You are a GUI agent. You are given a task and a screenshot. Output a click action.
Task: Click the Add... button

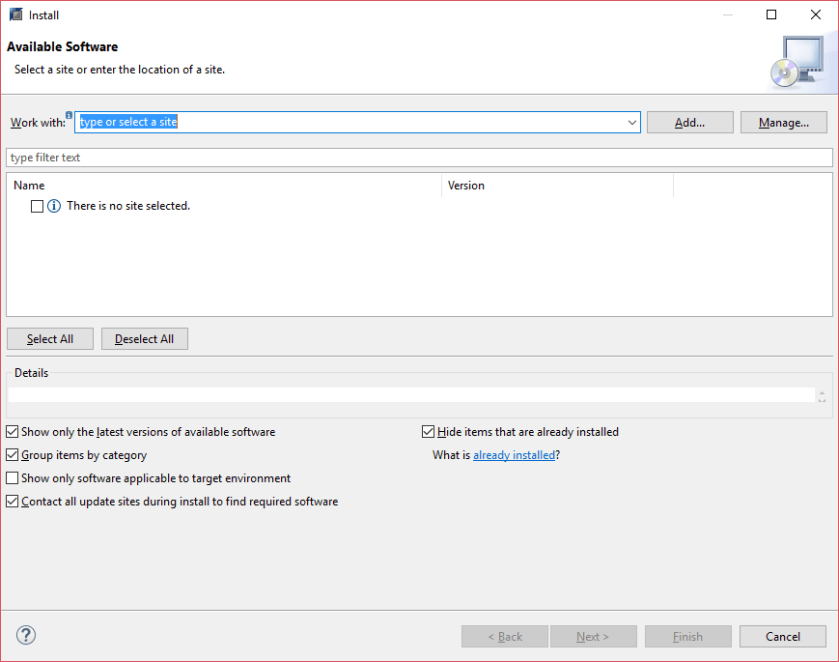pyautogui.click(x=690, y=122)
